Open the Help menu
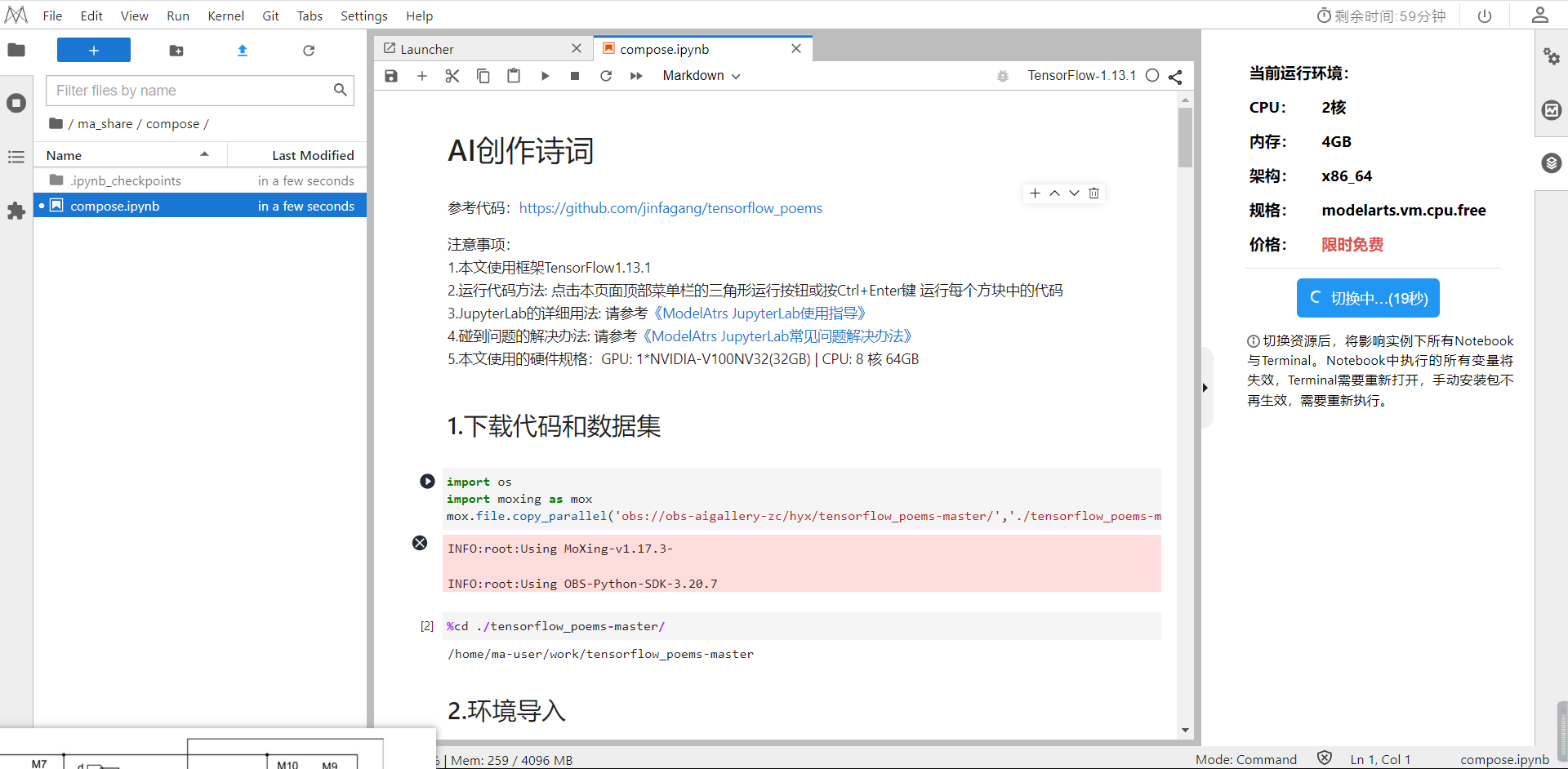The image size is (1568, 769). [420, 16]
